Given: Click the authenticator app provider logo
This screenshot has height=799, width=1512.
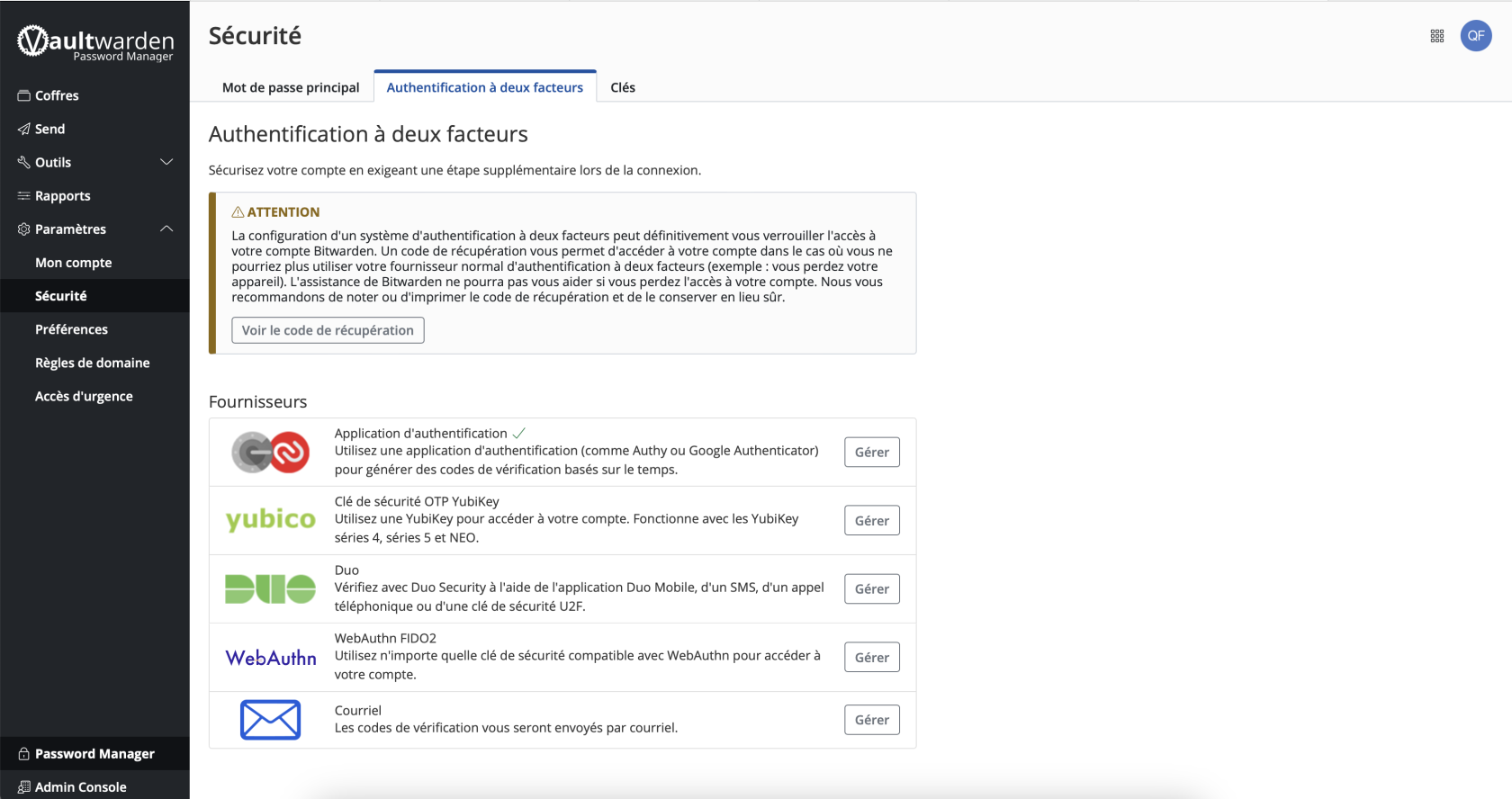Looking at the screenshot, I should (270, 452).
